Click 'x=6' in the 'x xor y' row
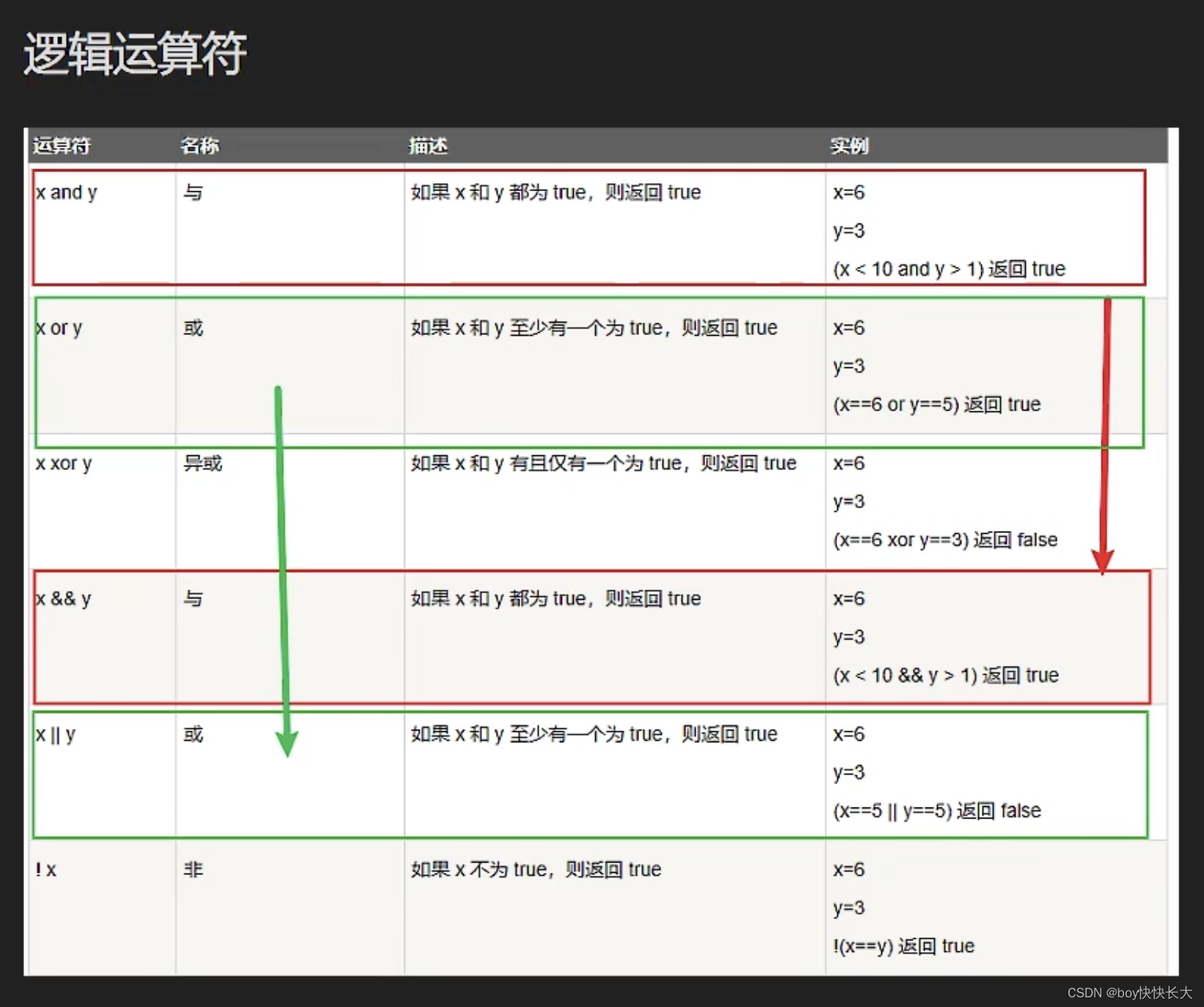1204x1007 pixels. tap(849, 464)
